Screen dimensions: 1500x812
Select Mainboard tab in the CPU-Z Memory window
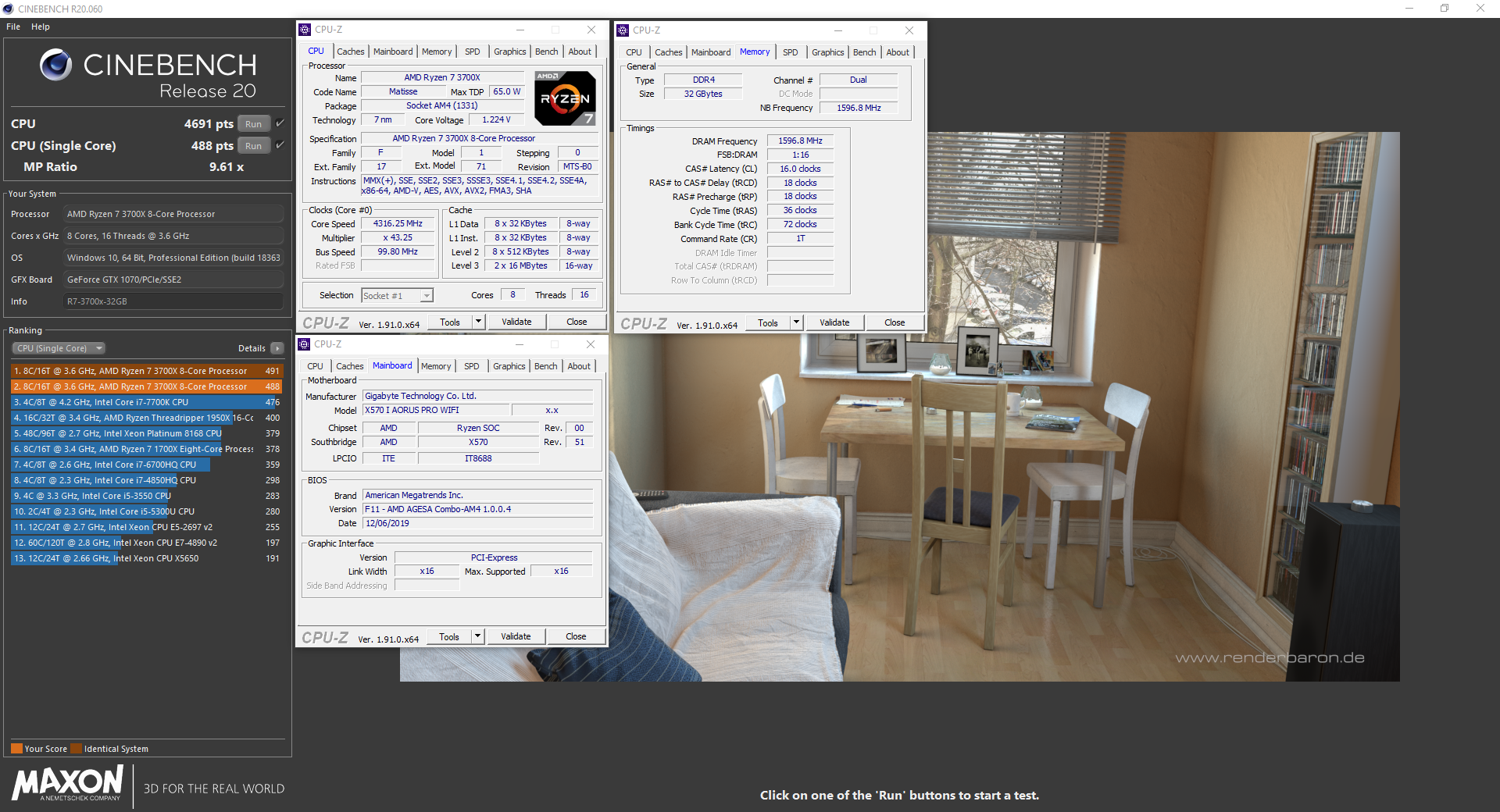(711, 52)
